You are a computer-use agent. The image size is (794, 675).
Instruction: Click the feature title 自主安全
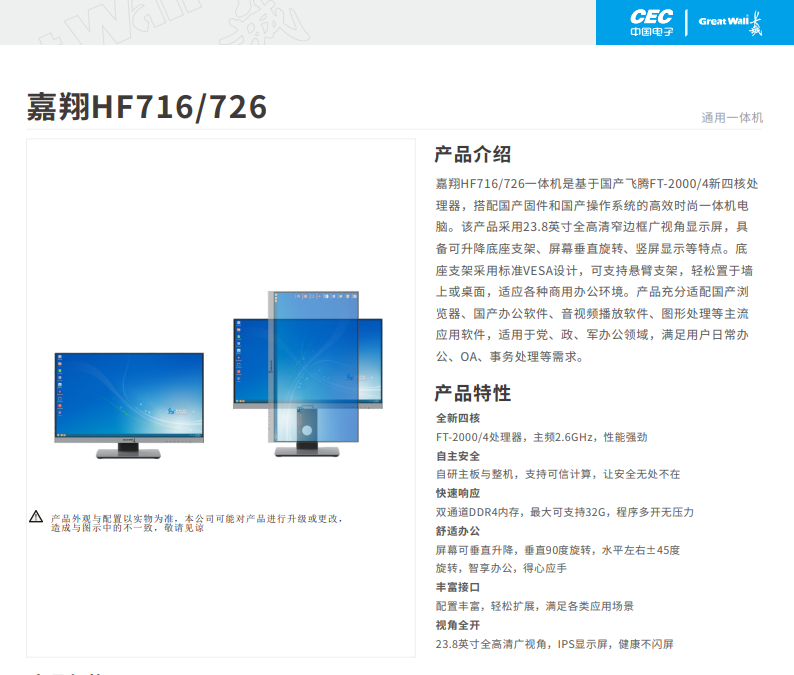(x=458, y=456)
